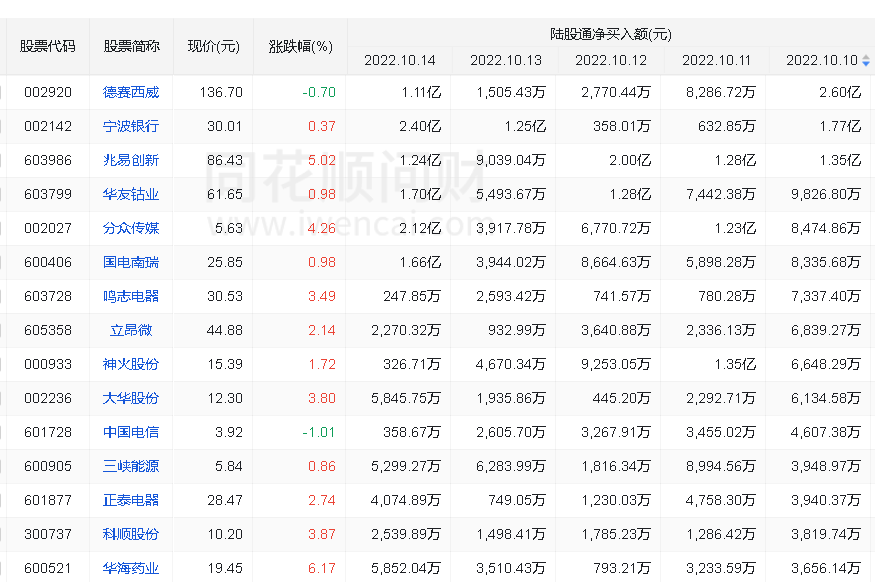Open the 华友钴业 stock link
The width and height of the screenshot is (875, 582).
[x=131, y=194]
